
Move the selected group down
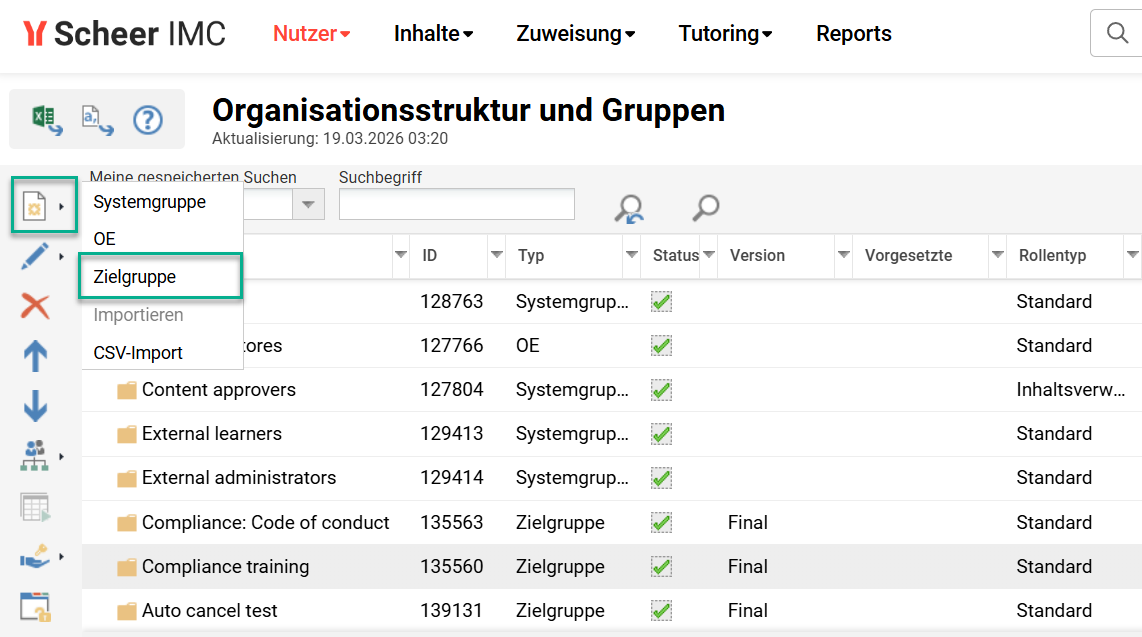[x=36, y=407]
